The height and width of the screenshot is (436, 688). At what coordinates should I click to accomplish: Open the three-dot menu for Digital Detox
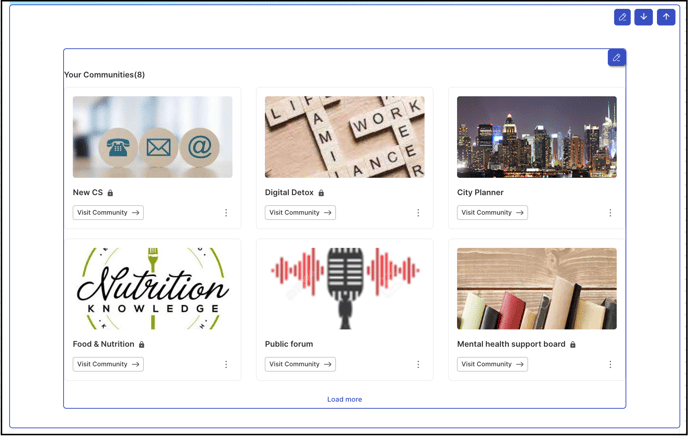click(418, 213)
